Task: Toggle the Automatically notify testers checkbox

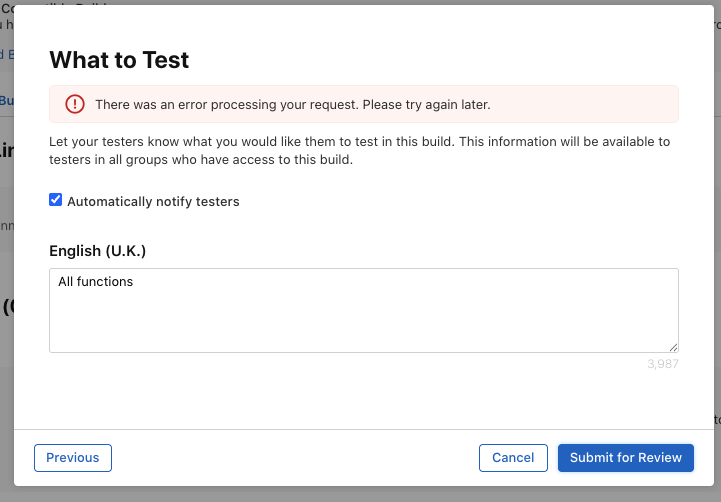Action: click(56, 200)
